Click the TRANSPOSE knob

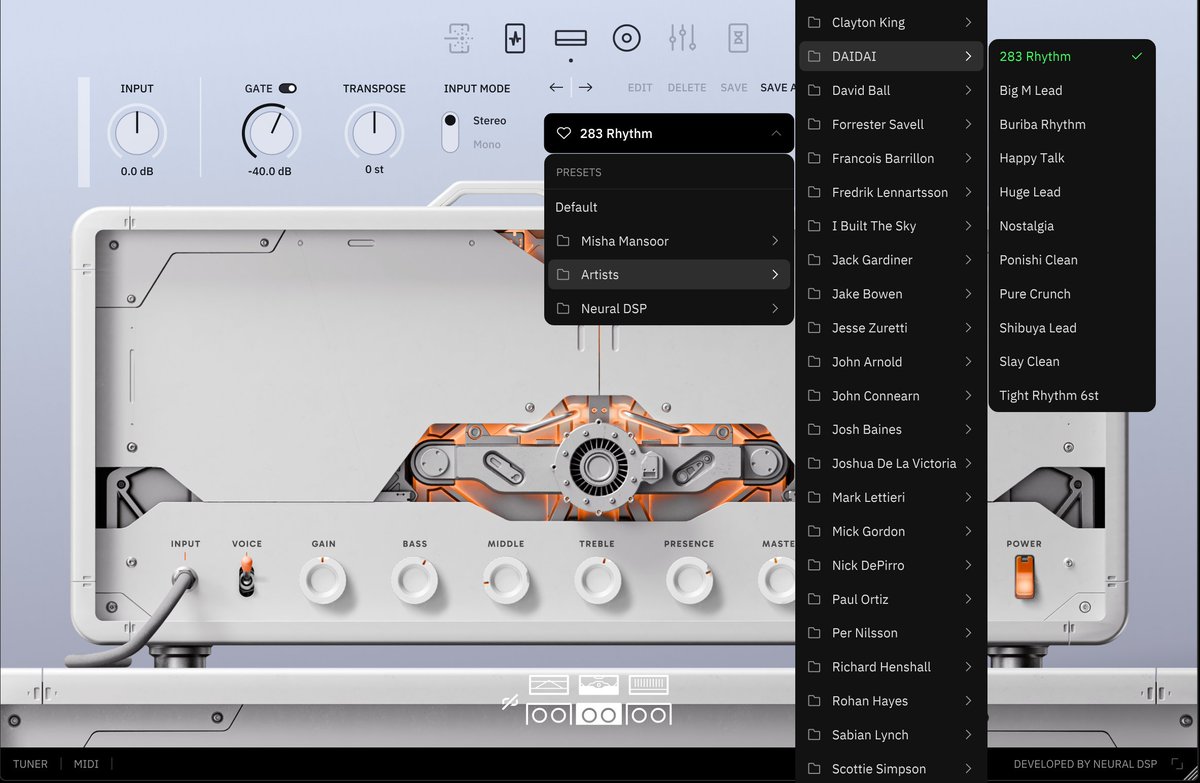[374, 132]
